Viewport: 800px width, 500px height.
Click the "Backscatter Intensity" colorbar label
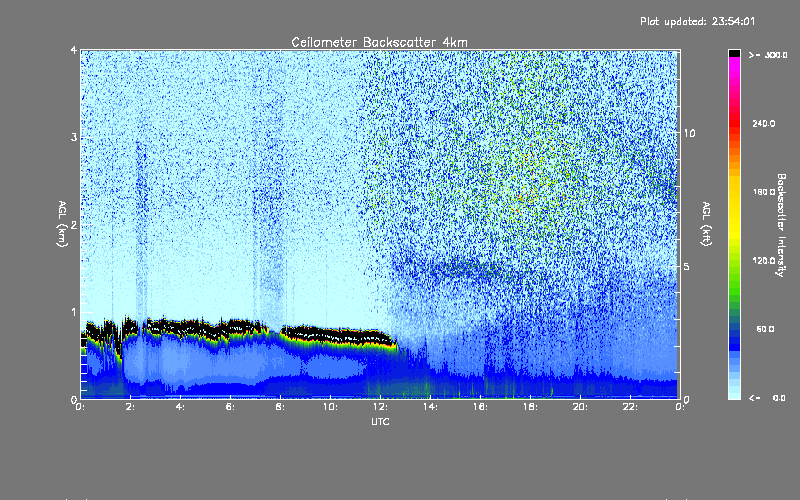(781, 225)
